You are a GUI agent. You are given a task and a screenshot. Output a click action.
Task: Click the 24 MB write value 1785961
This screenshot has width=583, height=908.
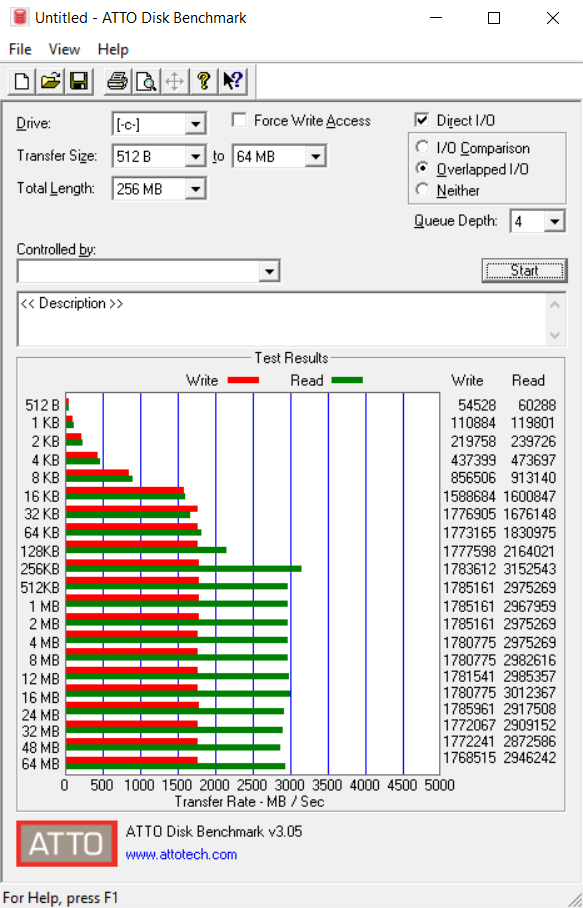[x=470, y=709]
